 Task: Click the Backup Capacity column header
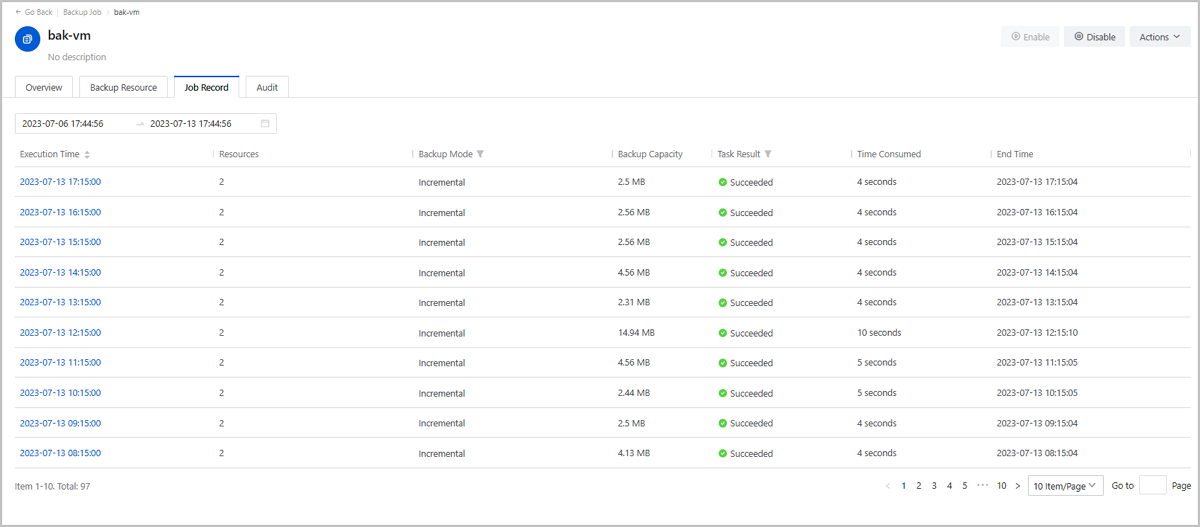tap(650, 154)
